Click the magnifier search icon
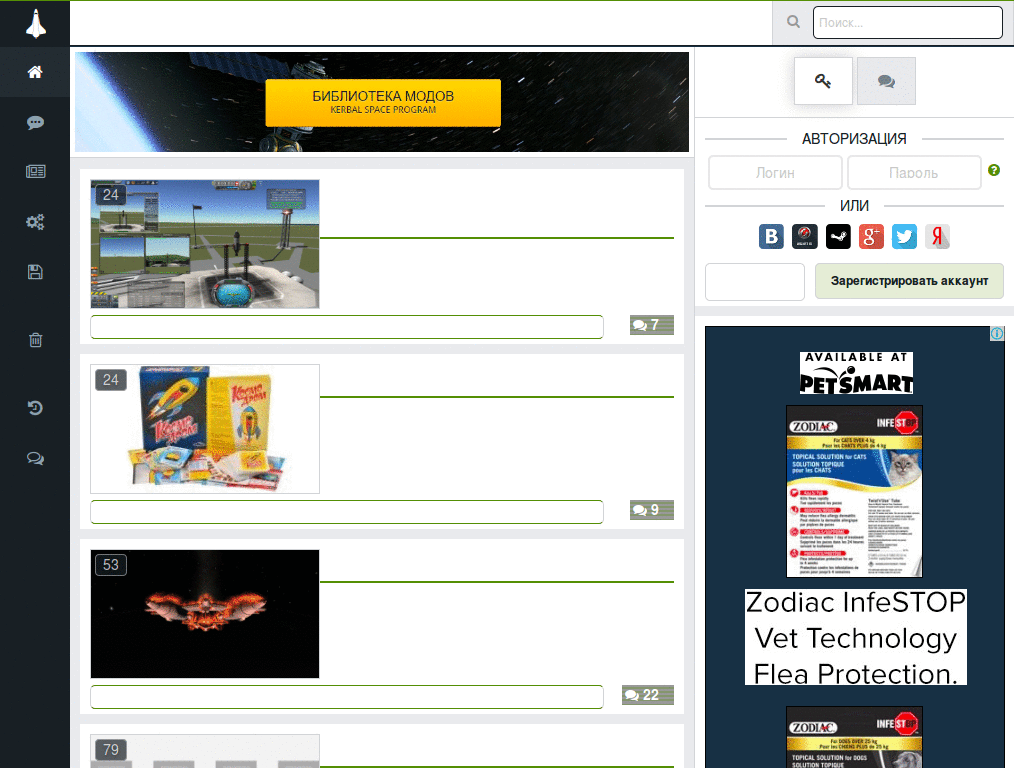Screen dimensions: 1024x768 793,22
